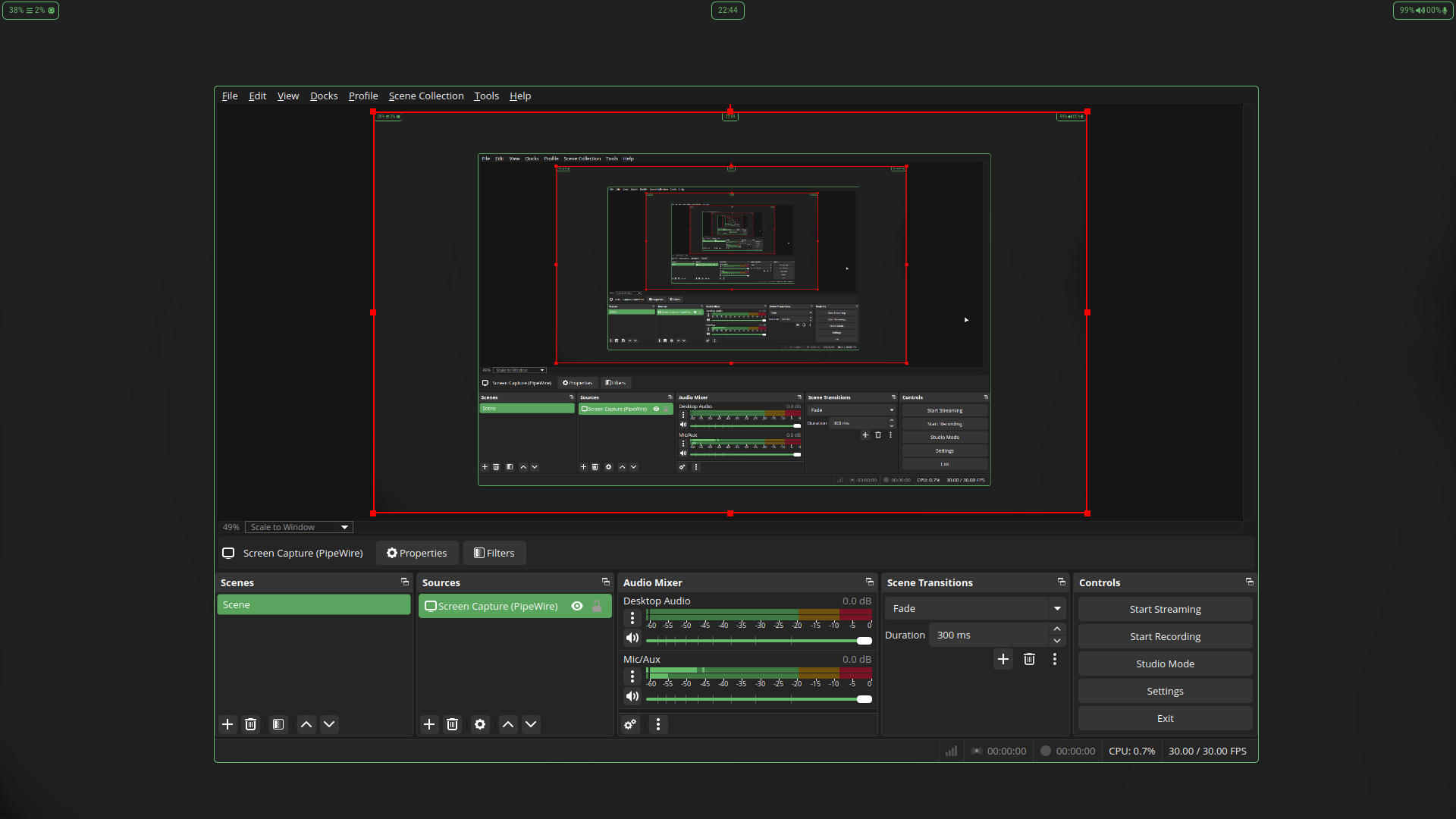This screenshot has height=819, width=1456.
Task: Open scene filters icon in Scenes dock
Action: pos(278,724)
